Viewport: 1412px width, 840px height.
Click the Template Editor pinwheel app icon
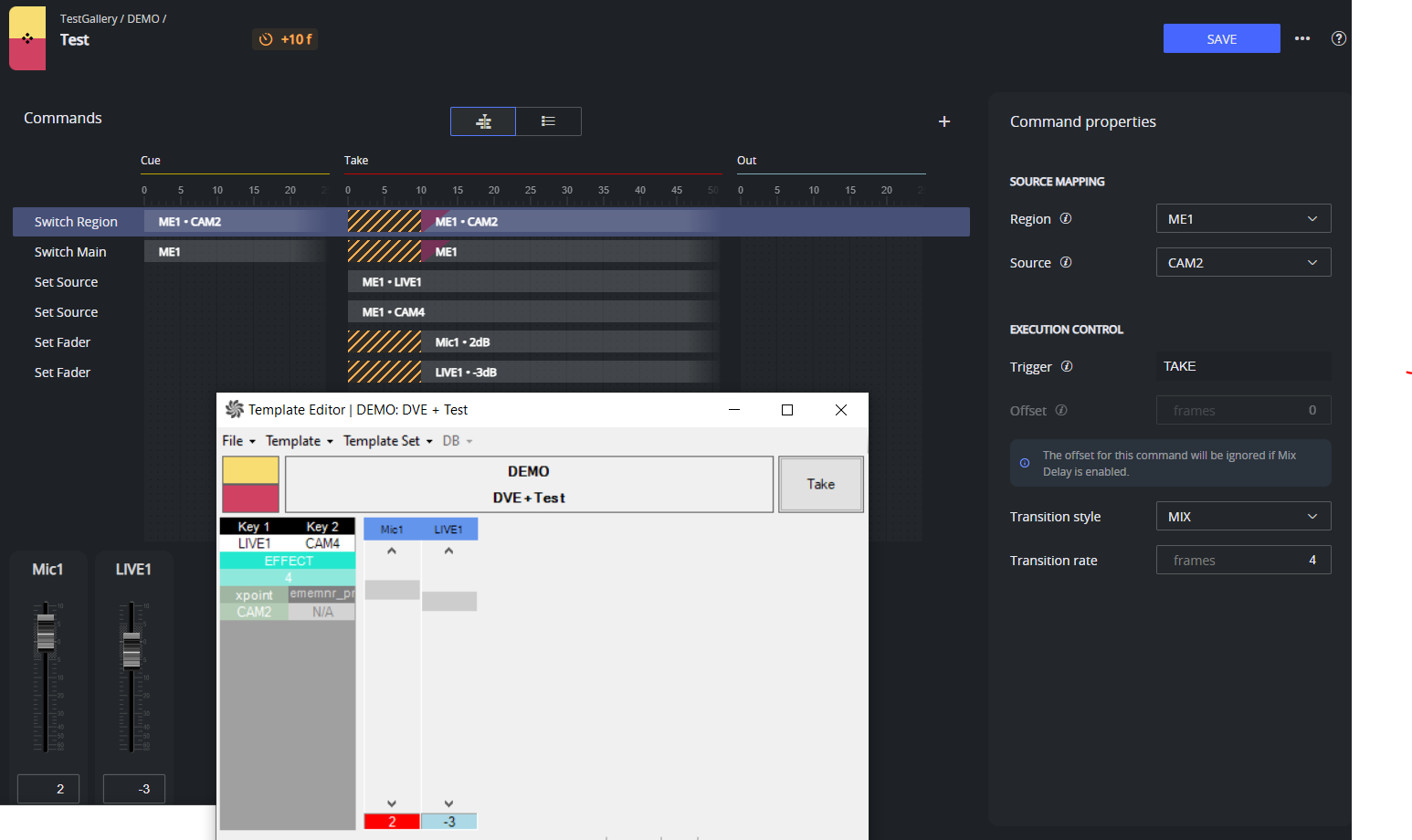235,409
